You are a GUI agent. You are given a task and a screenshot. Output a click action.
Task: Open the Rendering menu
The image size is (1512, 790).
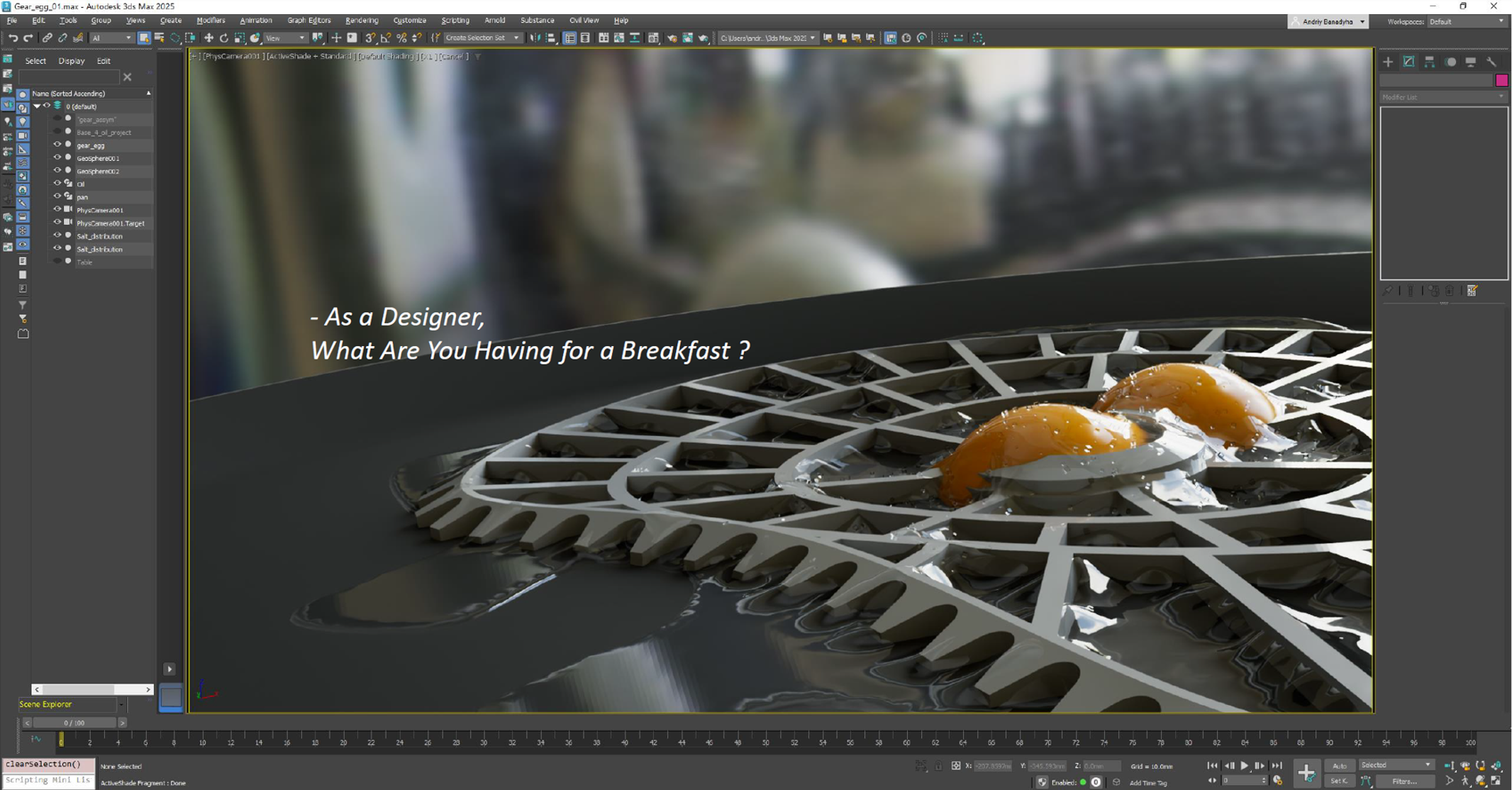pos(361,21)
